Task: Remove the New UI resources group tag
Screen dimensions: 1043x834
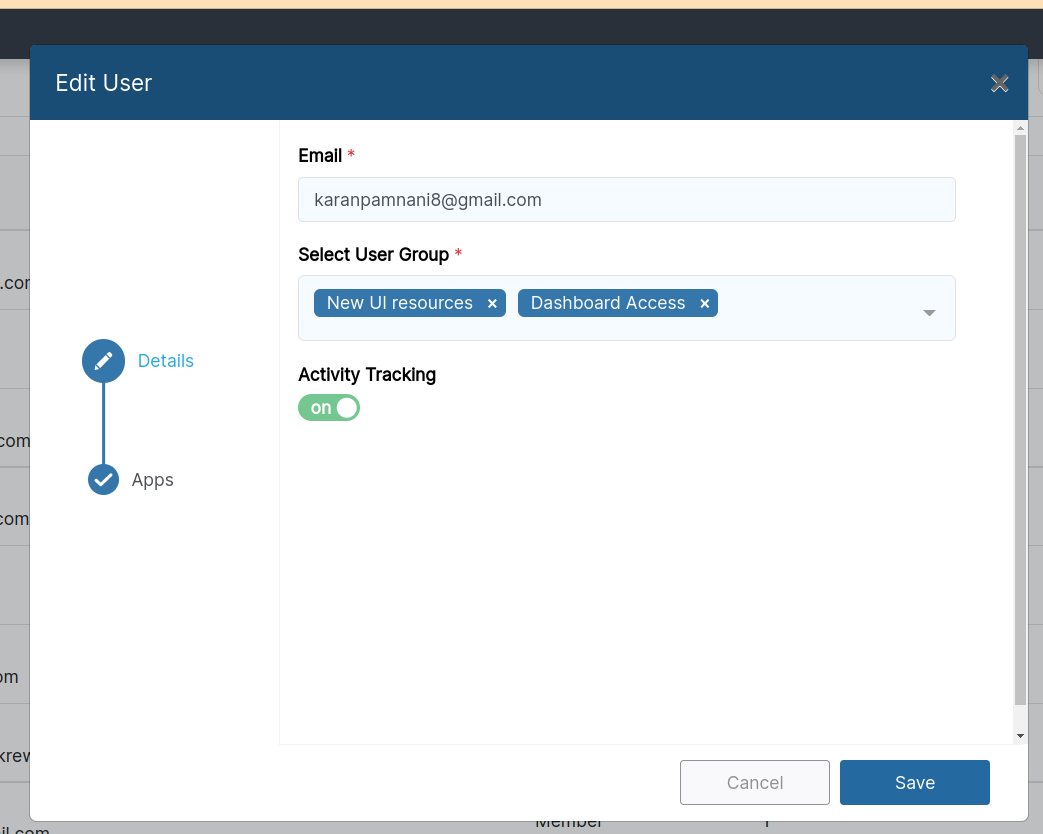Action: (492, 303)
